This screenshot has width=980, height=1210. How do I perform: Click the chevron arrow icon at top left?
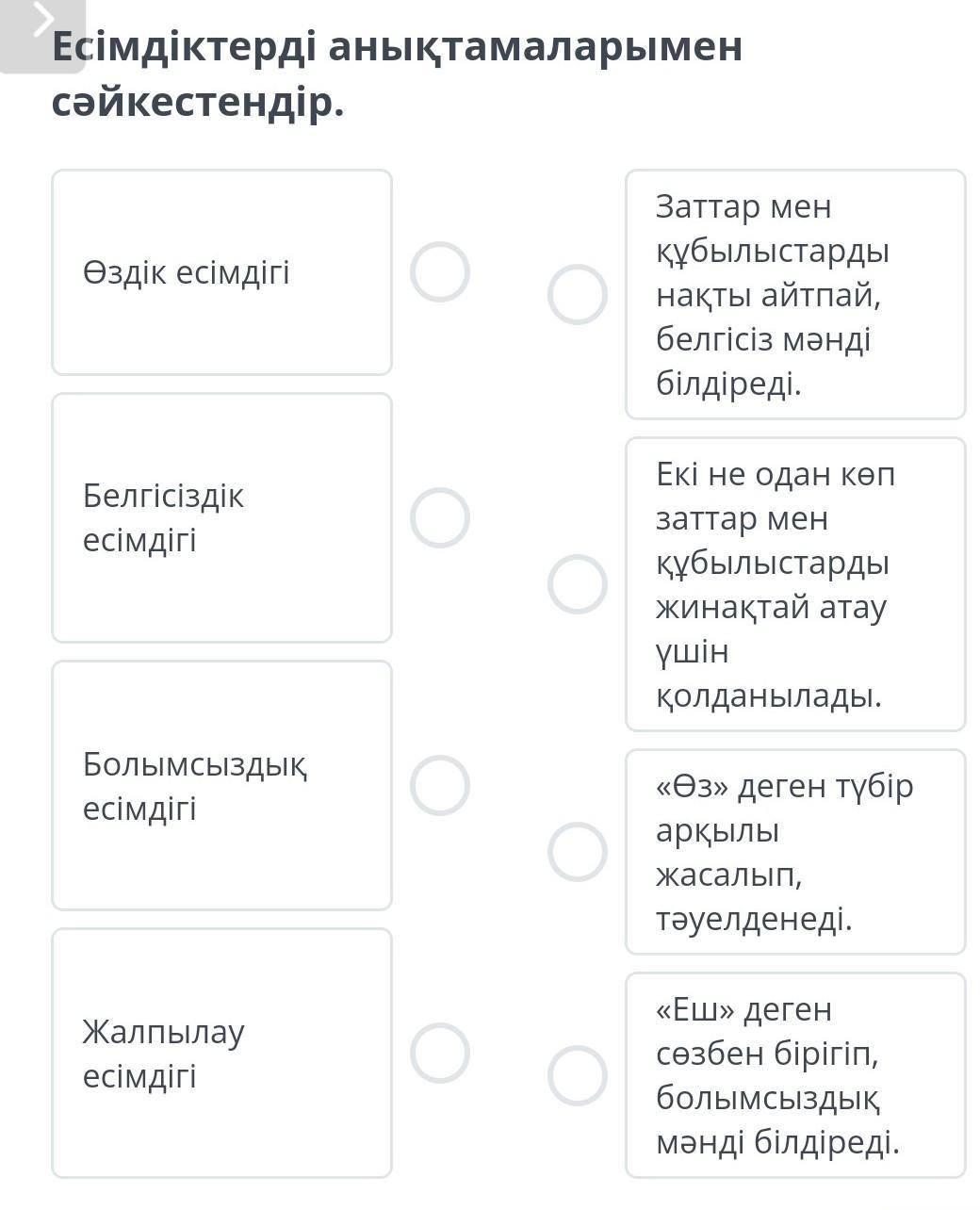coord(44,19)
